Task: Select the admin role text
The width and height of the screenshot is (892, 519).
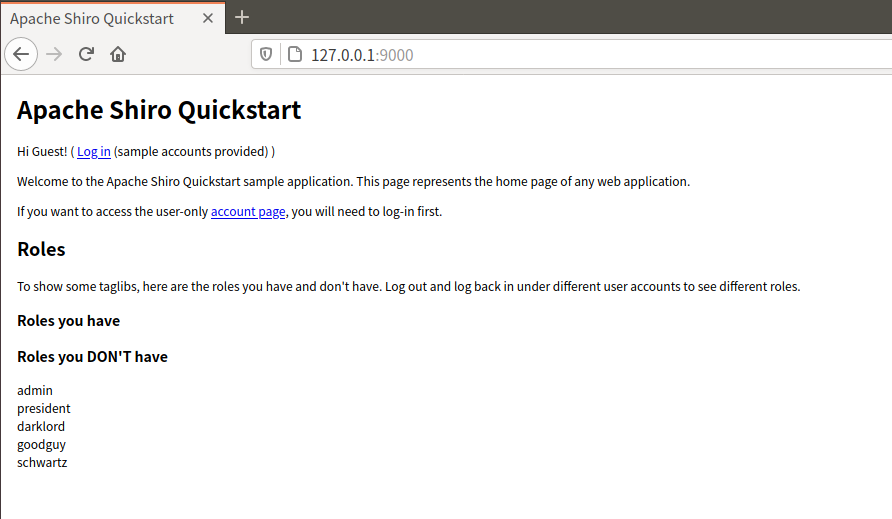Action: (x=35, y=390)
